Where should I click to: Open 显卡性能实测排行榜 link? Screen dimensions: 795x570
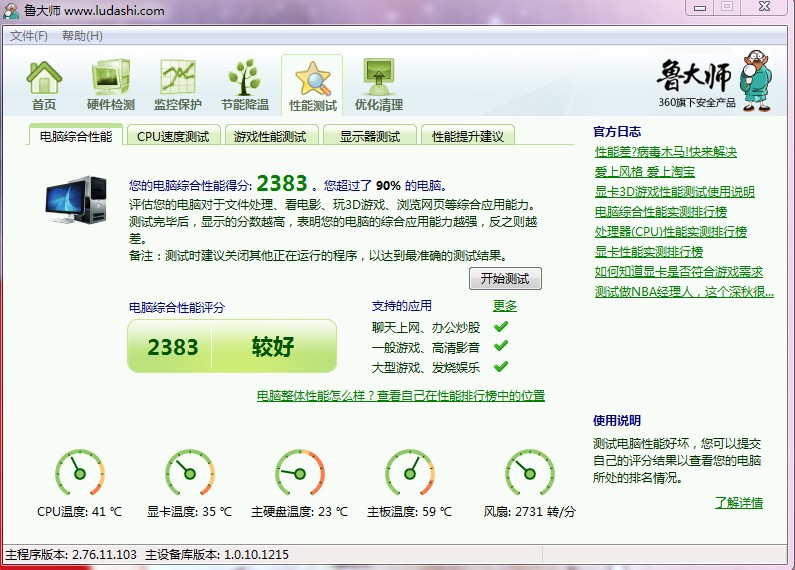pos(648,252)
